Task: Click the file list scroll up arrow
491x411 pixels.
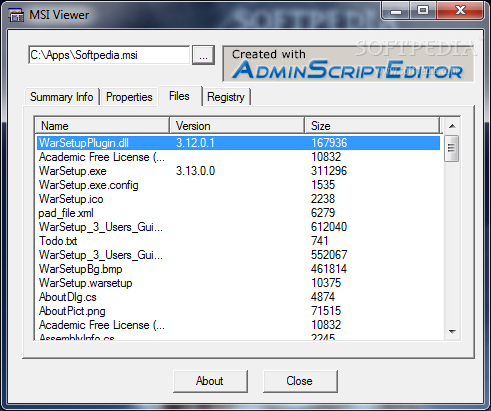Action: coord(452,126)
